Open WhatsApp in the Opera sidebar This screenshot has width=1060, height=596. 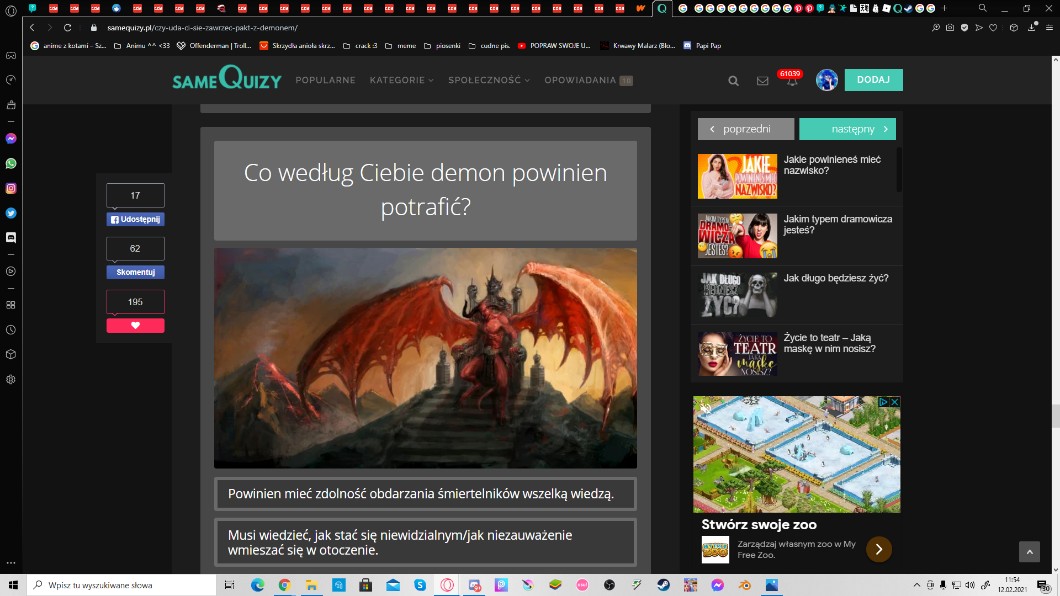(x=11, y=163)
